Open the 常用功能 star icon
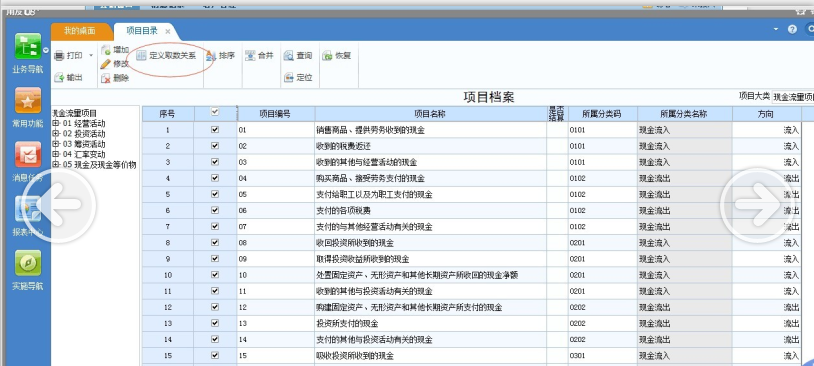814x366 pixels. [x=28, y=100]
